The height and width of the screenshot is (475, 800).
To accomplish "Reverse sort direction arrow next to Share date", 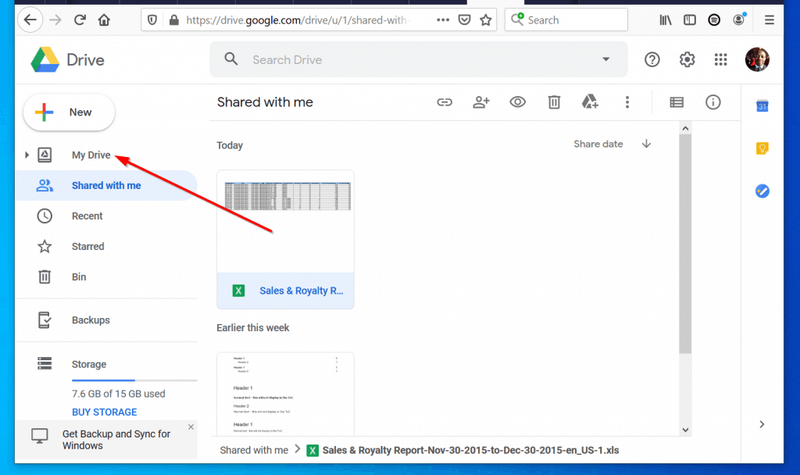I will tap(646, 144).
